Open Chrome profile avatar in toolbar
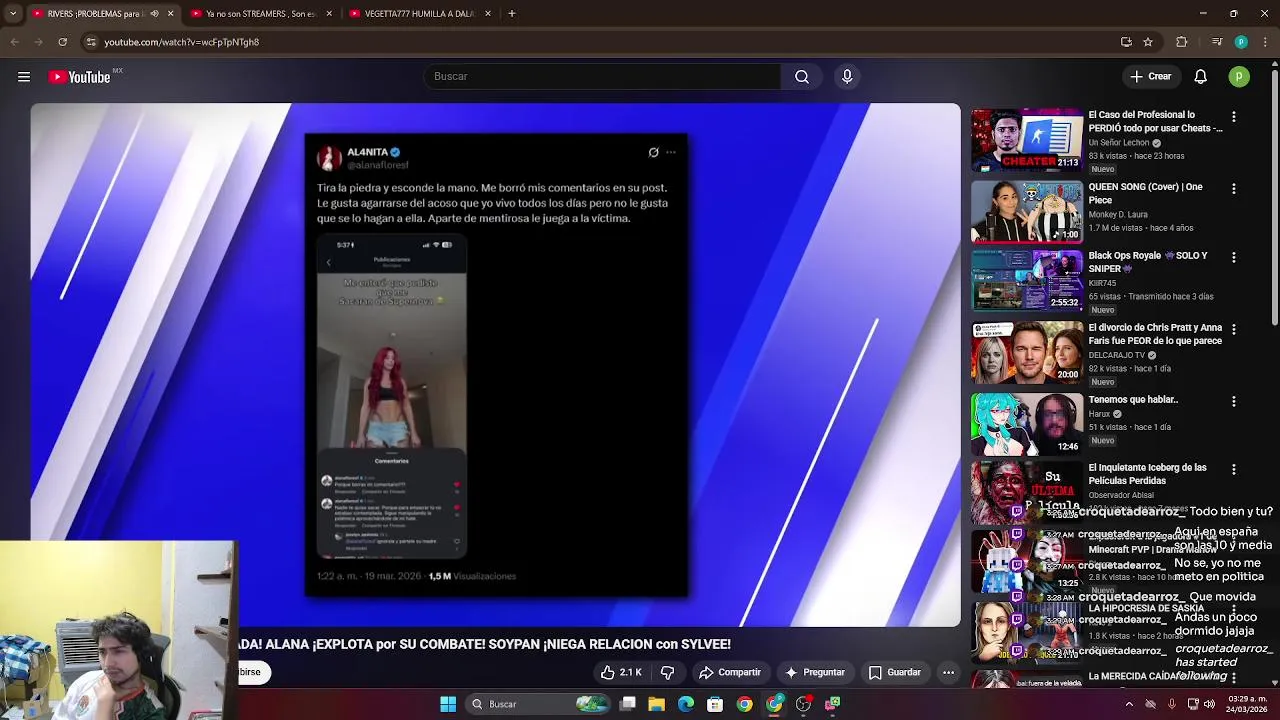 coord(1241,42)
